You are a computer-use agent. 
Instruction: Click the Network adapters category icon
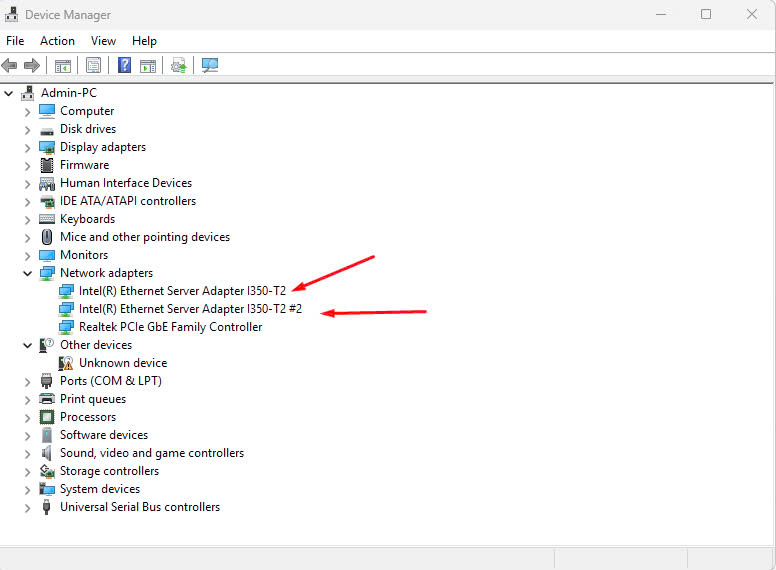(x=47, y=273)
